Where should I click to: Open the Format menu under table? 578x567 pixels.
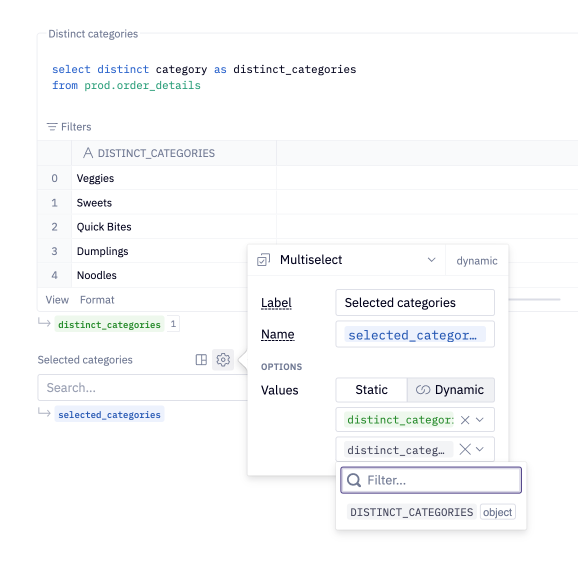click(x=97, y=300)
